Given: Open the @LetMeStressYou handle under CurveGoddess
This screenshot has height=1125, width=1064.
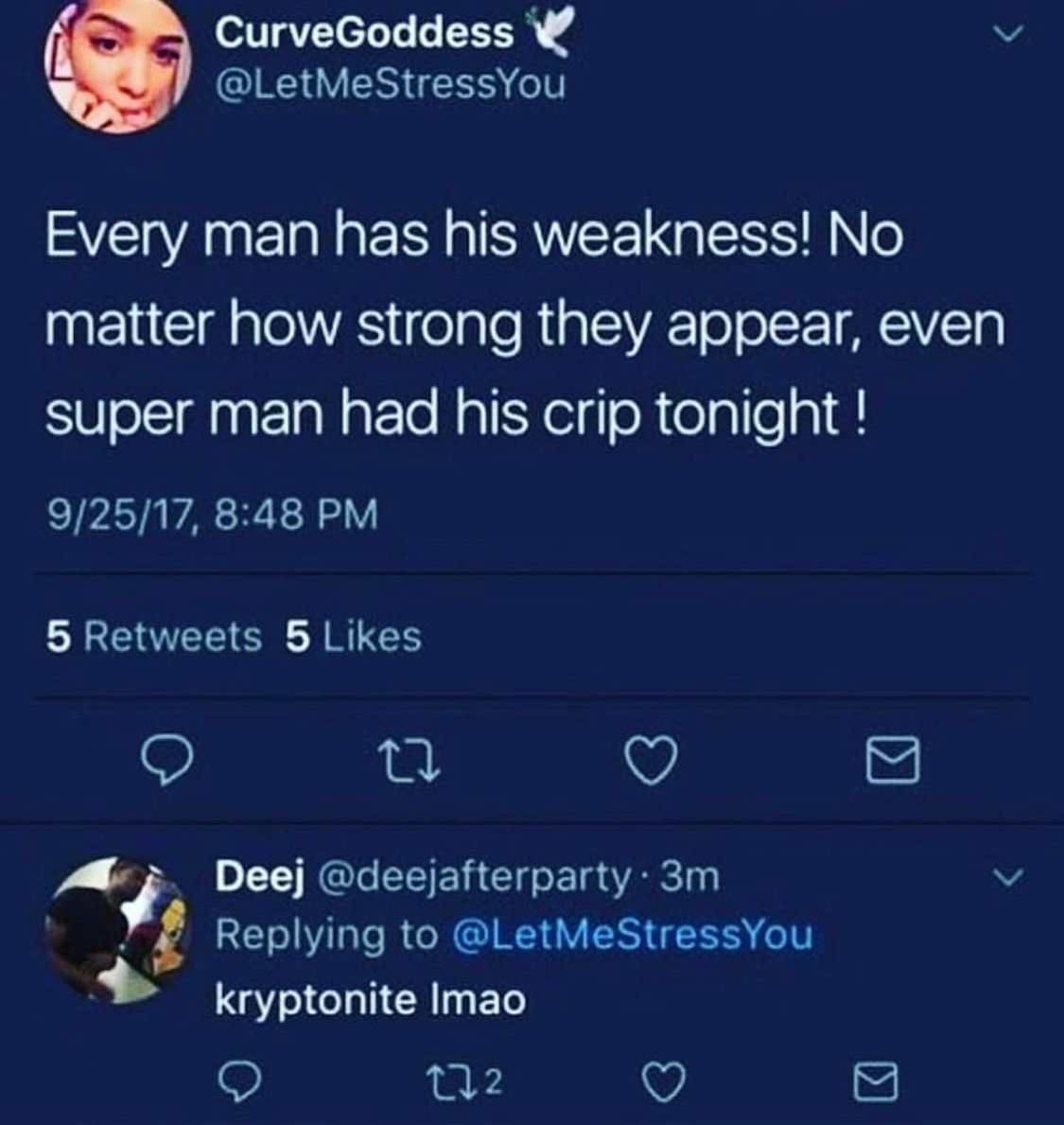Looking at the screenshot, I should tap(391, 84).
